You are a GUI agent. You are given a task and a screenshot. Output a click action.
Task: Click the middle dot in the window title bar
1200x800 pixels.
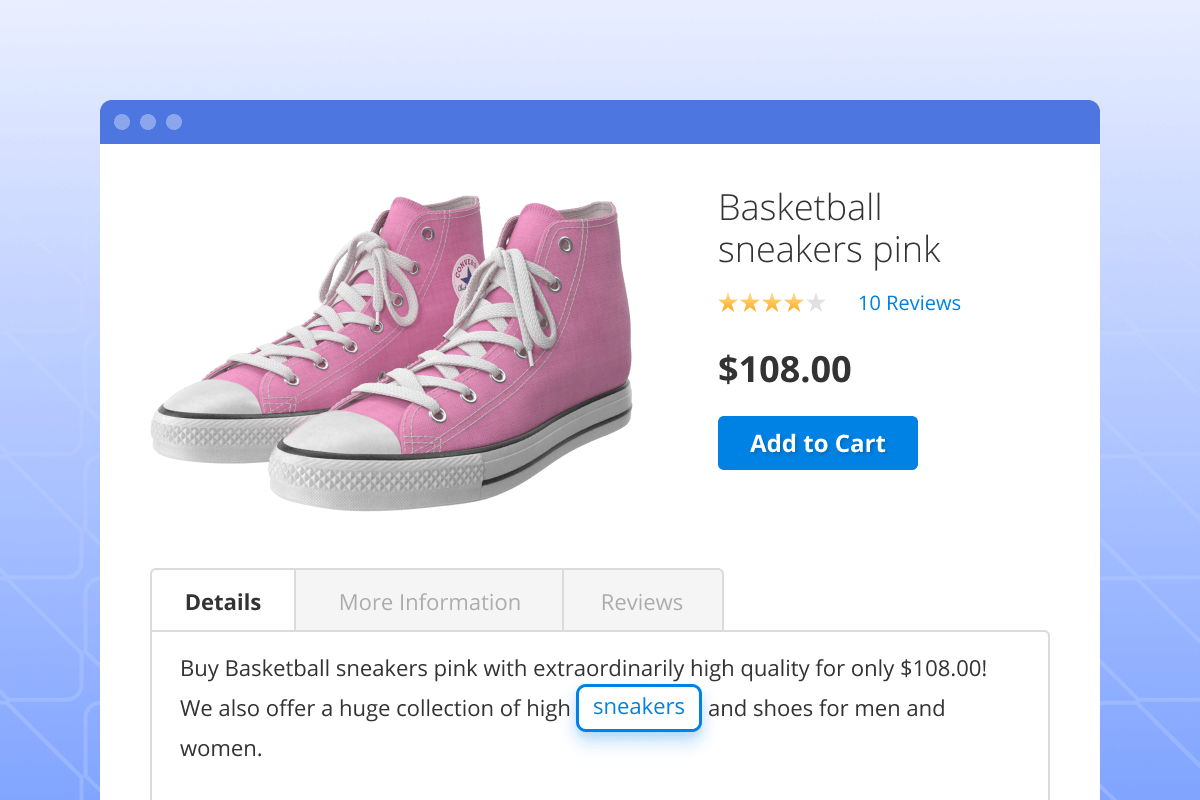pyautogui.click(x=148, y=122)
